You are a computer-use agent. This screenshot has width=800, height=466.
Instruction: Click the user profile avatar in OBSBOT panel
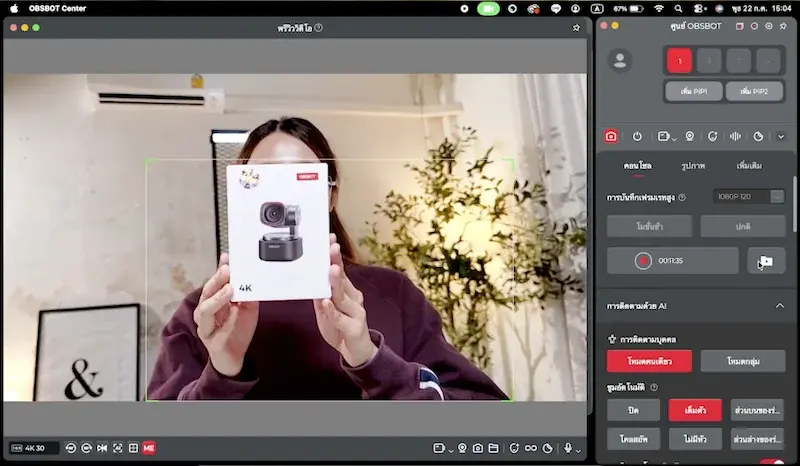(x=620, y=61)
